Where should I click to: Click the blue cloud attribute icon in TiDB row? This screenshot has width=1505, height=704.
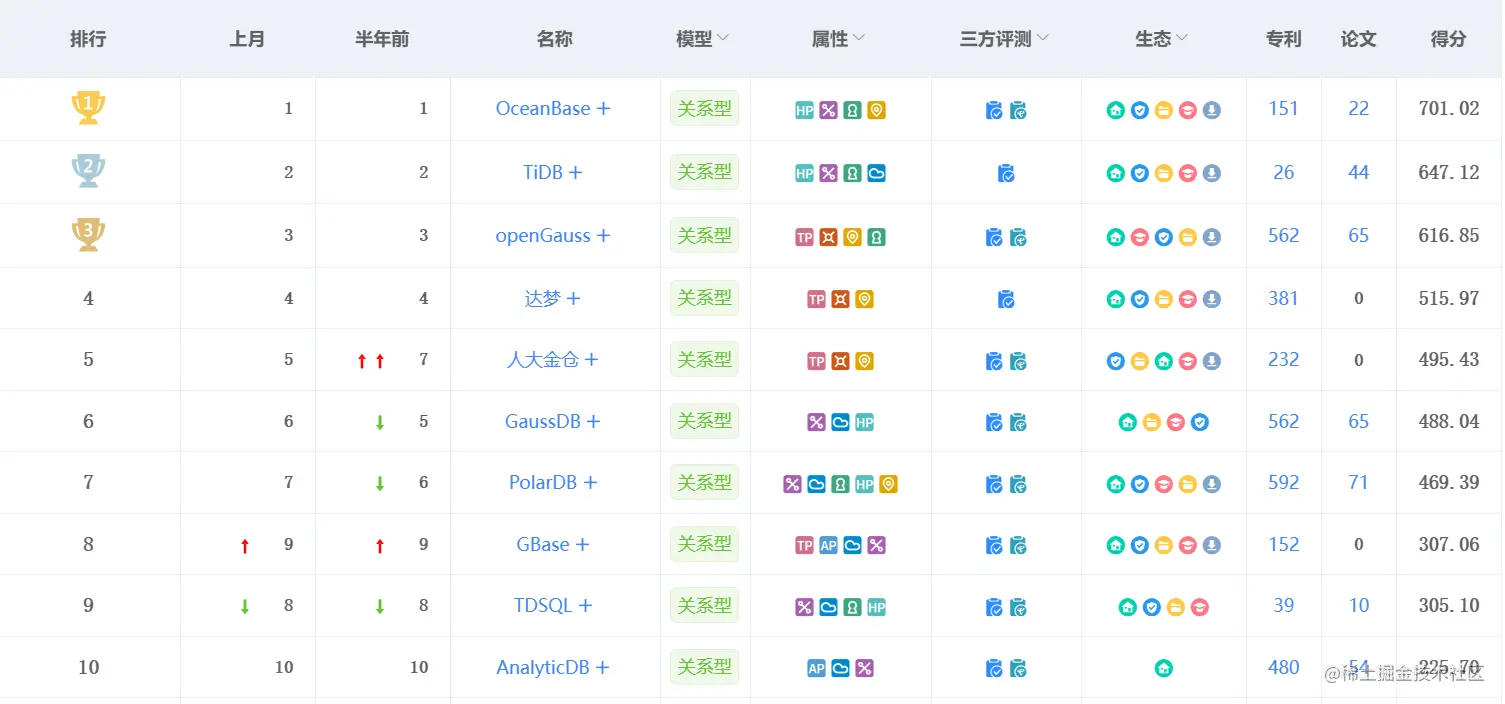(x=876, y=173)
